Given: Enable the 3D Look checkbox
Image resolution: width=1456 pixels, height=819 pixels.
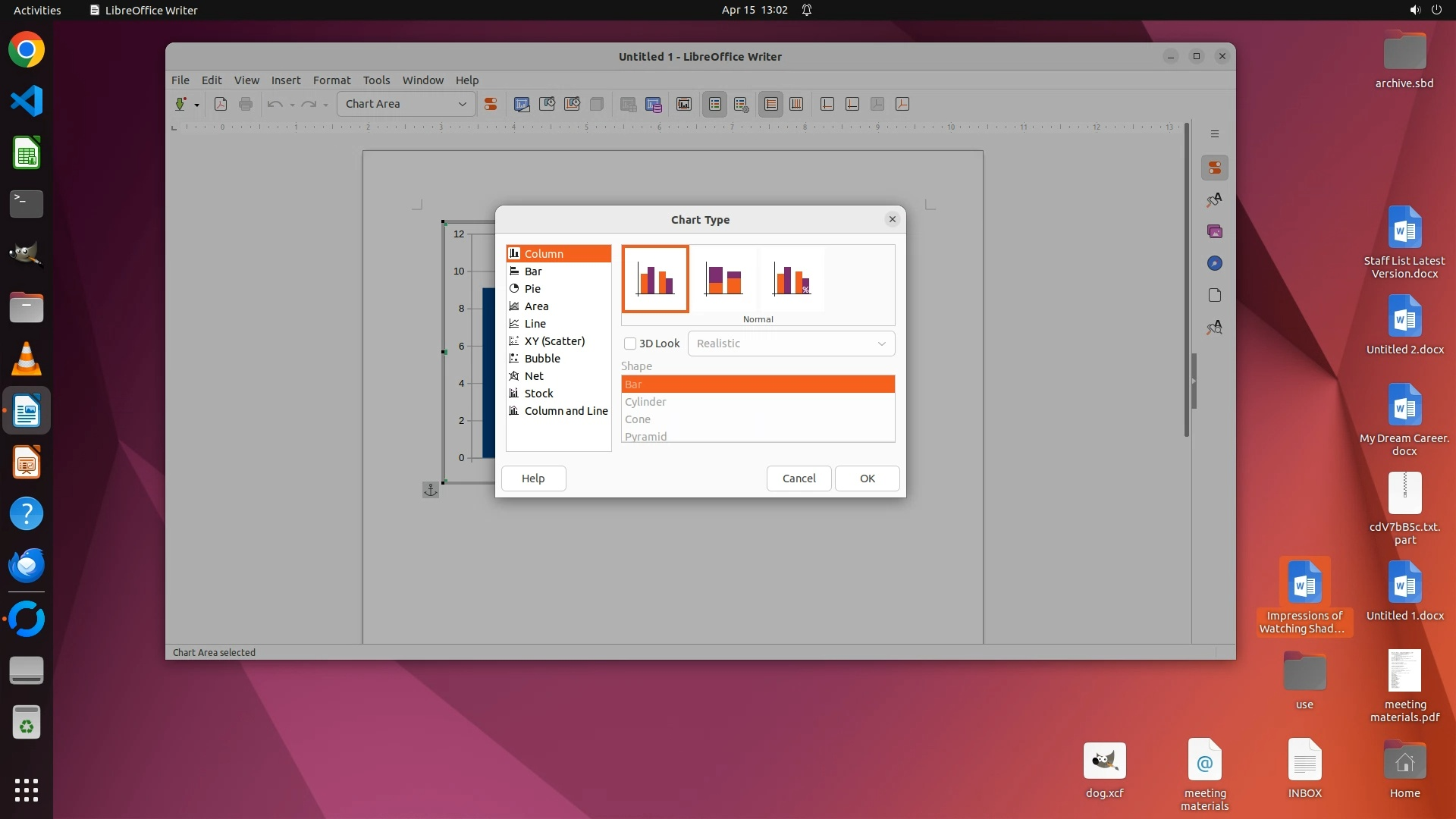Looking at the screenshot, I should click(630, 344).
